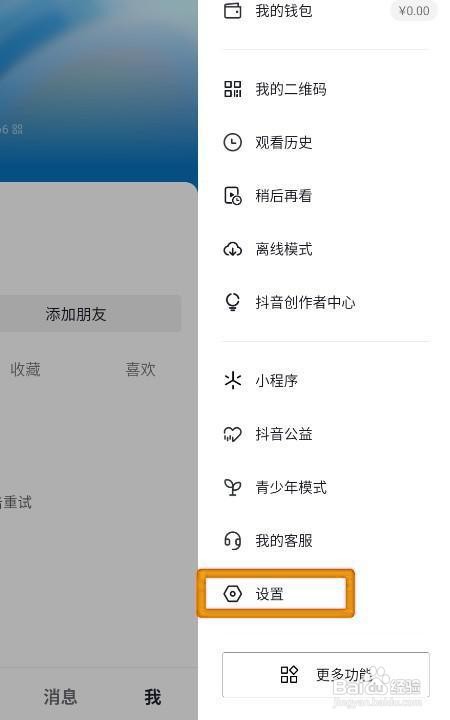This screenshot has width=450, height=720.
Task: Select the watch-later icon beside 稍后再看
Action: [x=232, y=196]
